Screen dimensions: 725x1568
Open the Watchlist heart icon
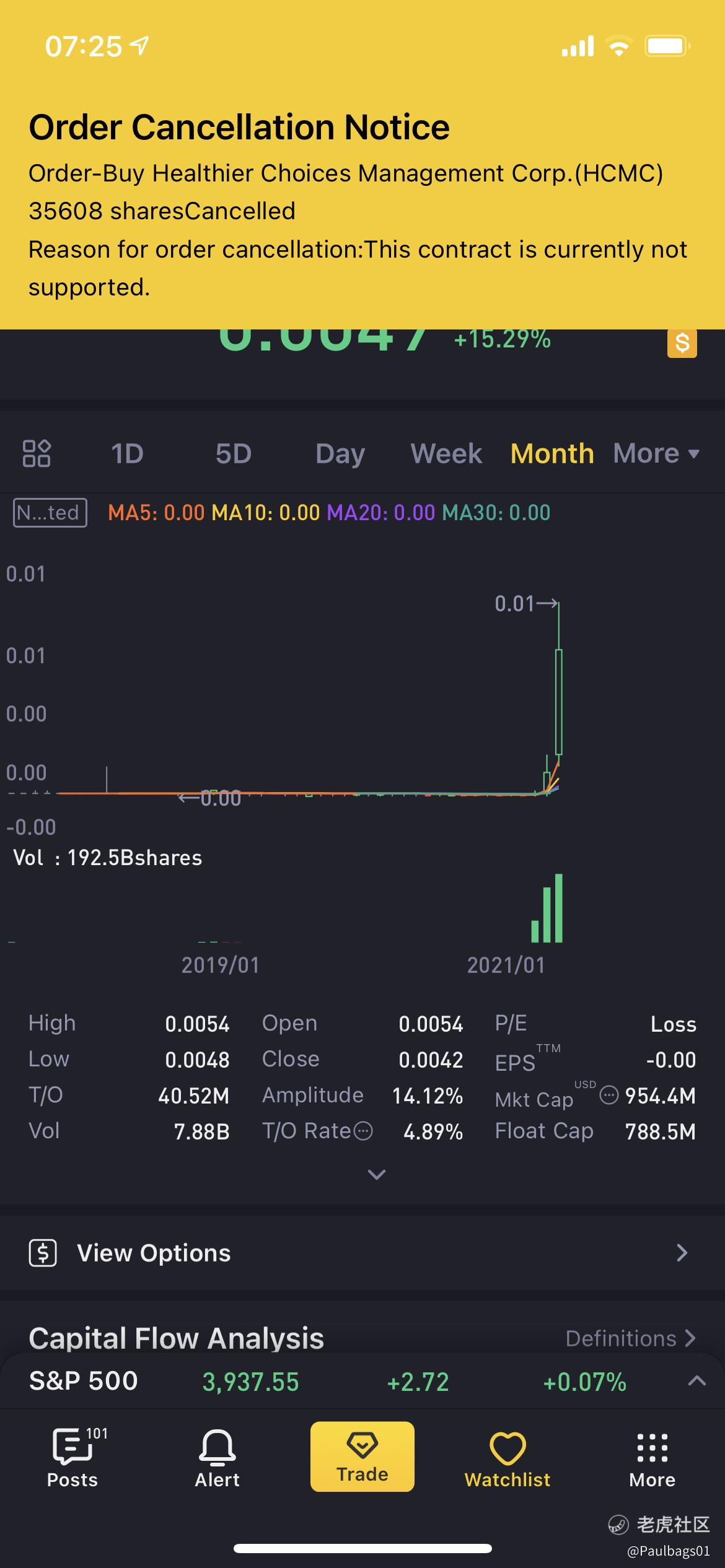point(507,1448)
